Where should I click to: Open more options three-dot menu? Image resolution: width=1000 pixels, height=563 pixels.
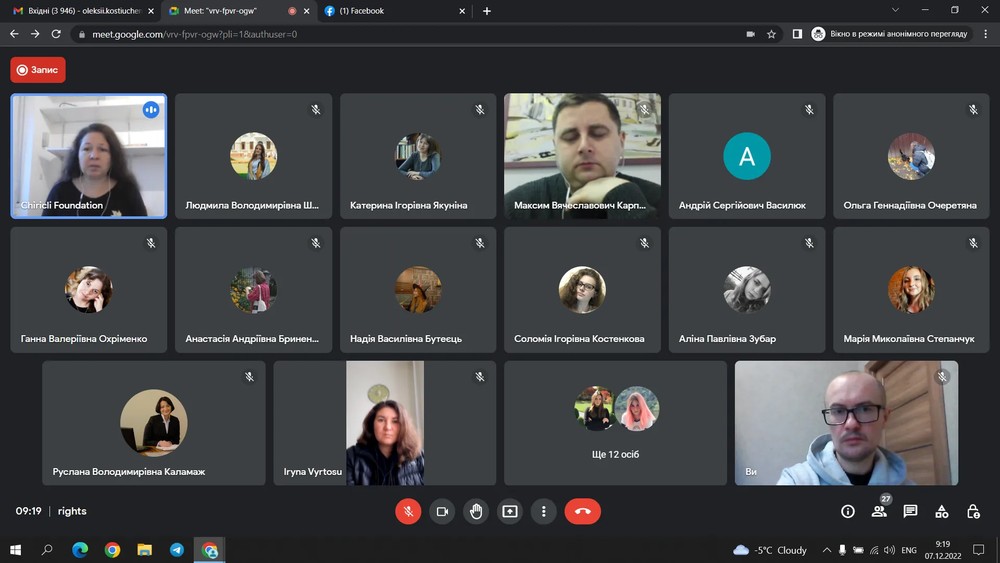pos(544,511)
